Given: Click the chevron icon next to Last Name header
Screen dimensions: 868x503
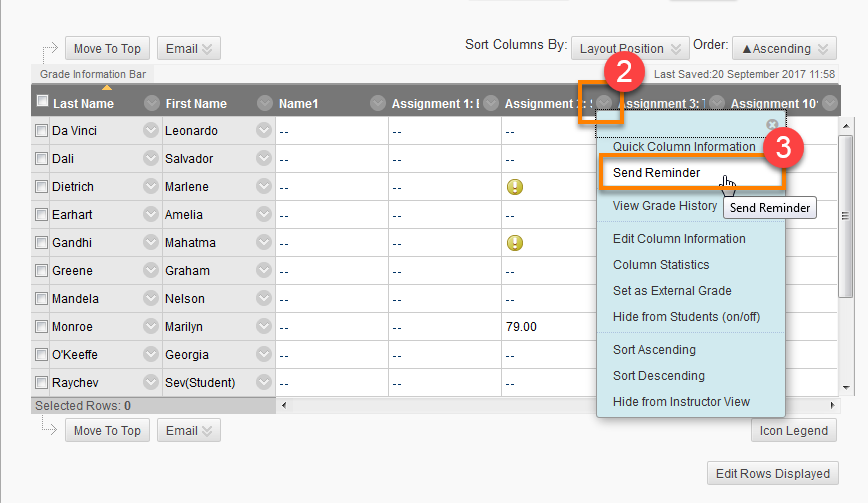Looking at the screenshot, I should point(151,103).
